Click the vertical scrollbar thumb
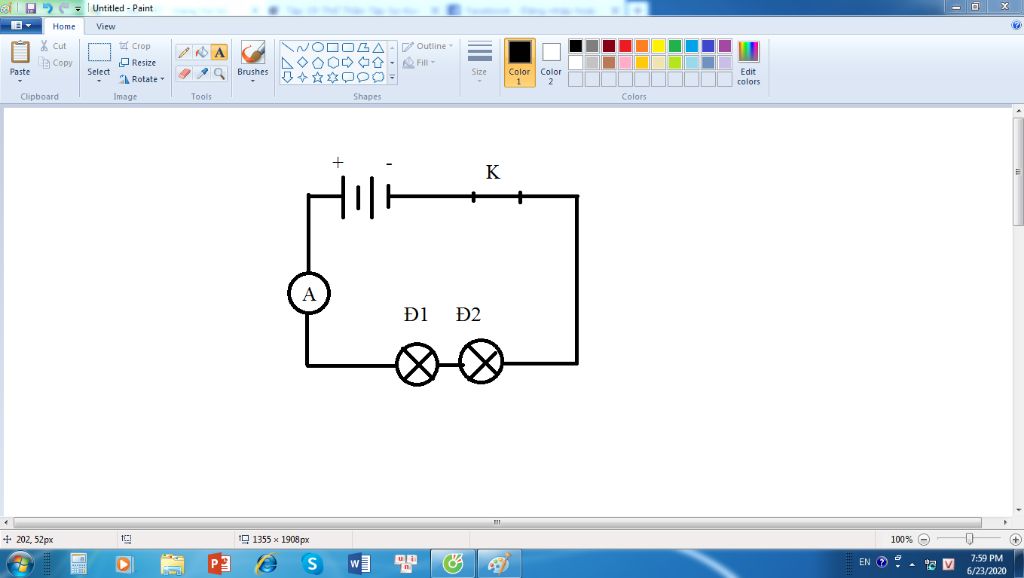The width and height of the screenshot is (1024, 578). [1018, 172]
